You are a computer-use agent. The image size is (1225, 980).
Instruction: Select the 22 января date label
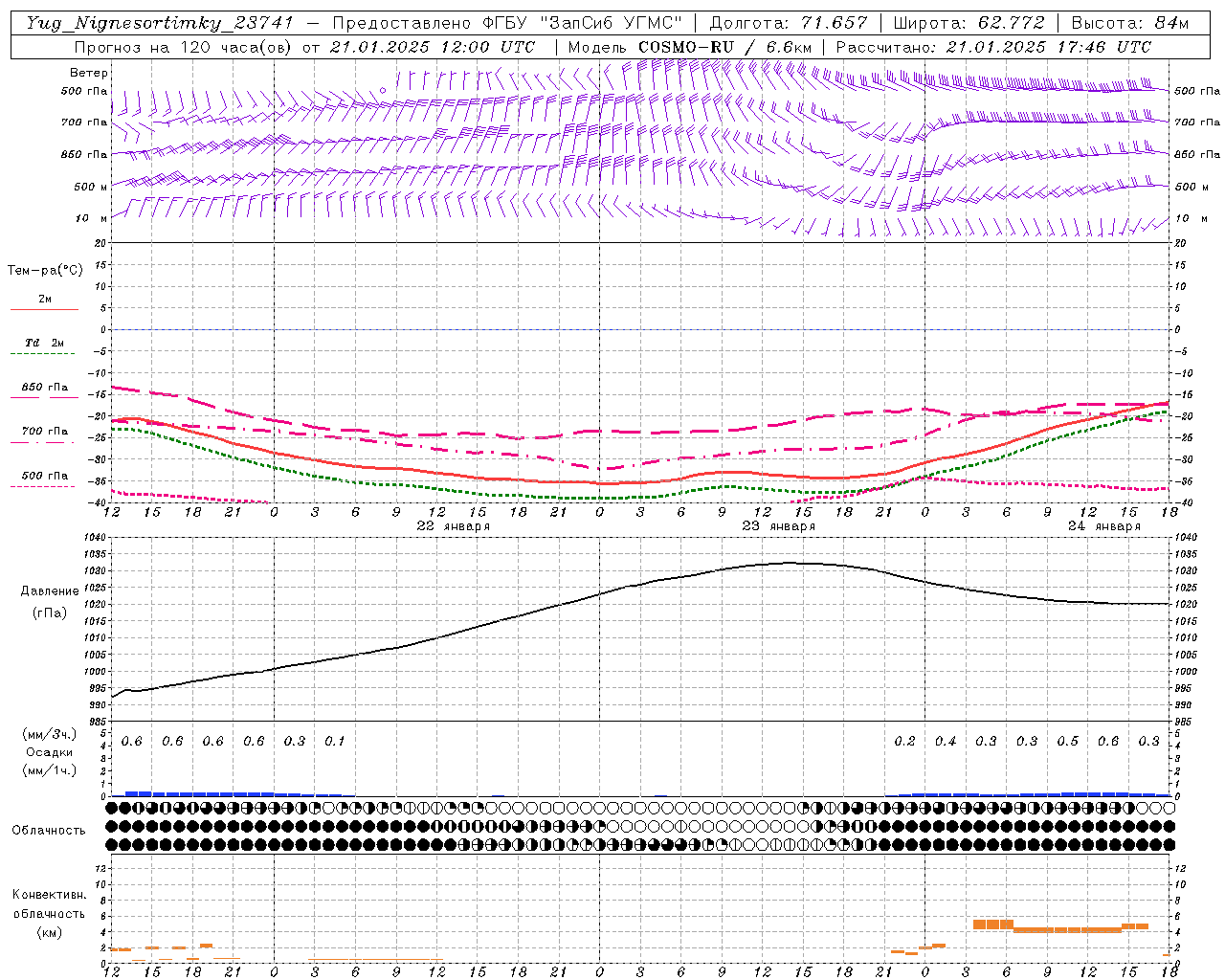click(454, 526)
